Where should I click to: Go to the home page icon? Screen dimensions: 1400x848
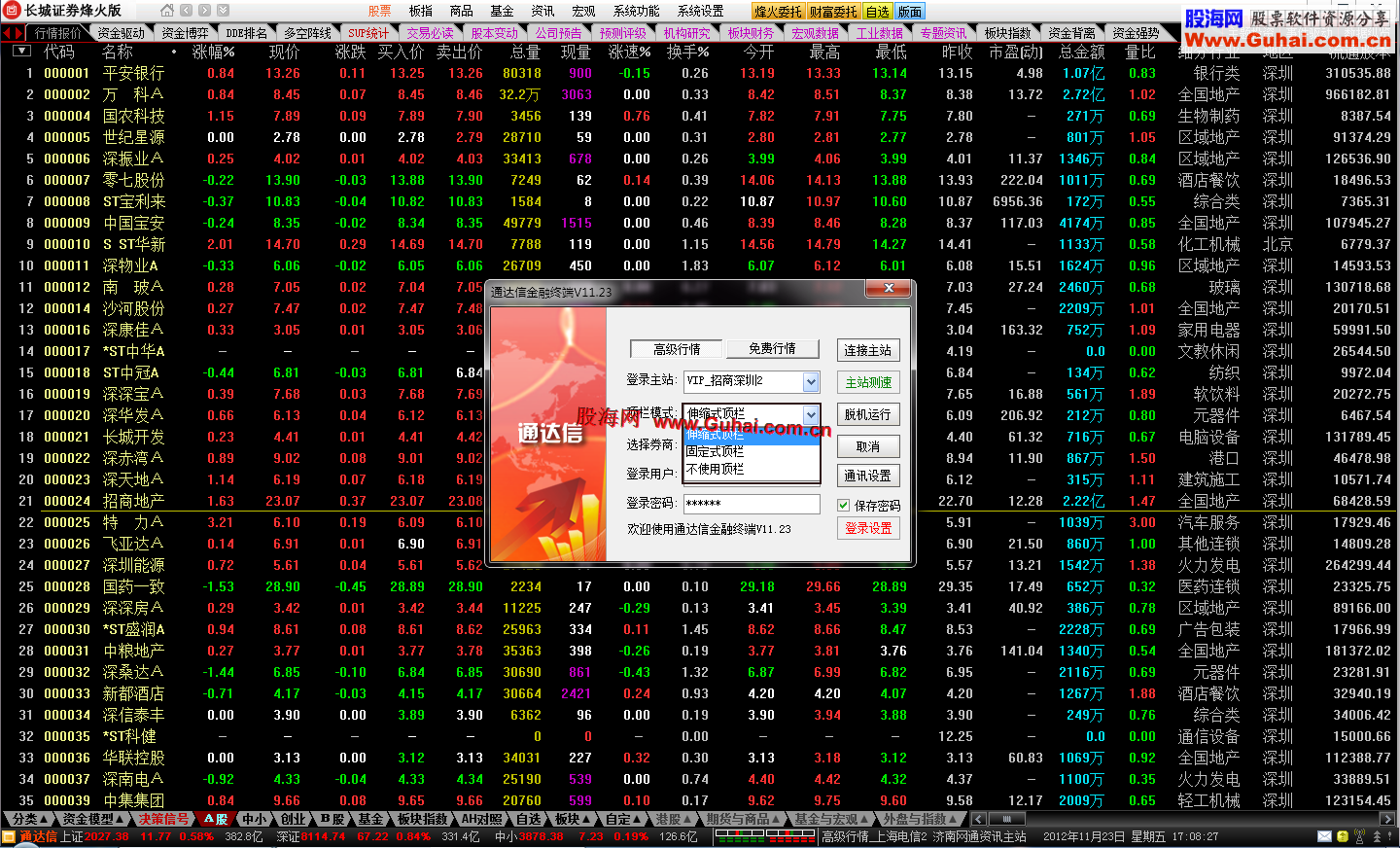click(166, 11)
